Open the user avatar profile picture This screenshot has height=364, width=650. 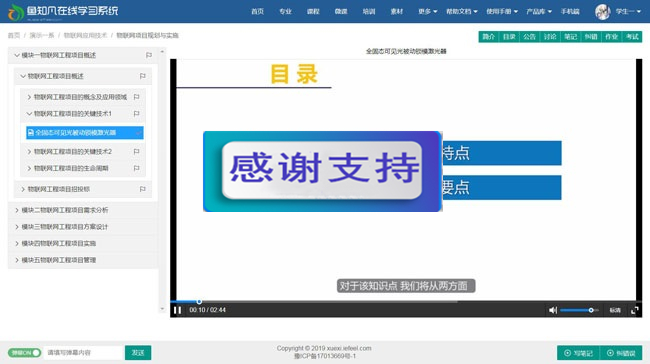pos(602,12)
